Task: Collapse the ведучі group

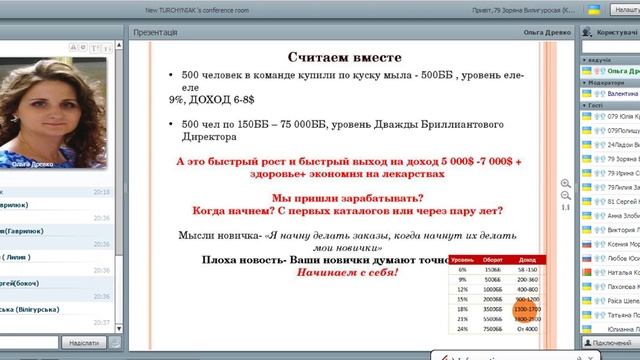Action: click(x=584, y=60)
